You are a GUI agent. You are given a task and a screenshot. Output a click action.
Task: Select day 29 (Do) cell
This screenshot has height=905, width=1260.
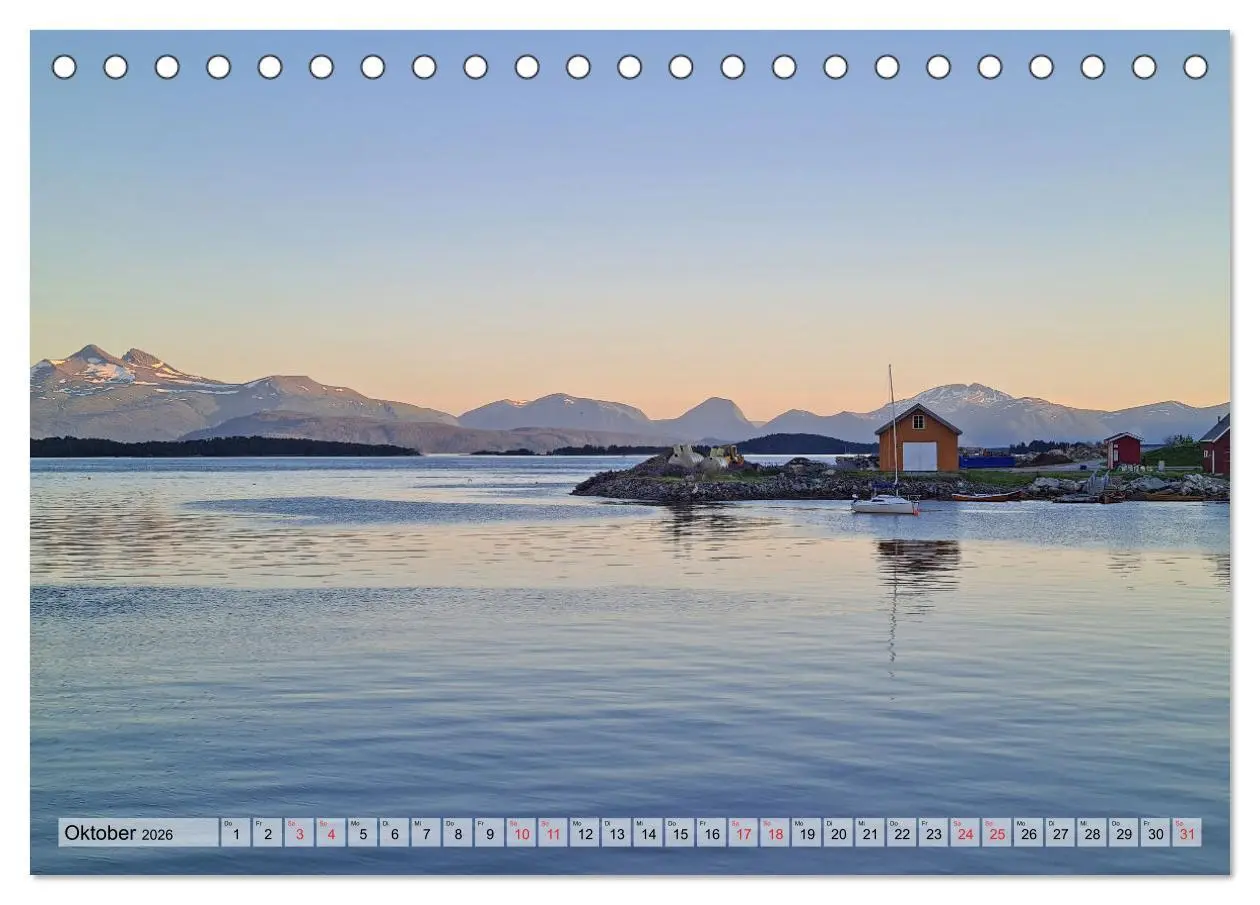pyautogui.click(x=1124, y=833)
